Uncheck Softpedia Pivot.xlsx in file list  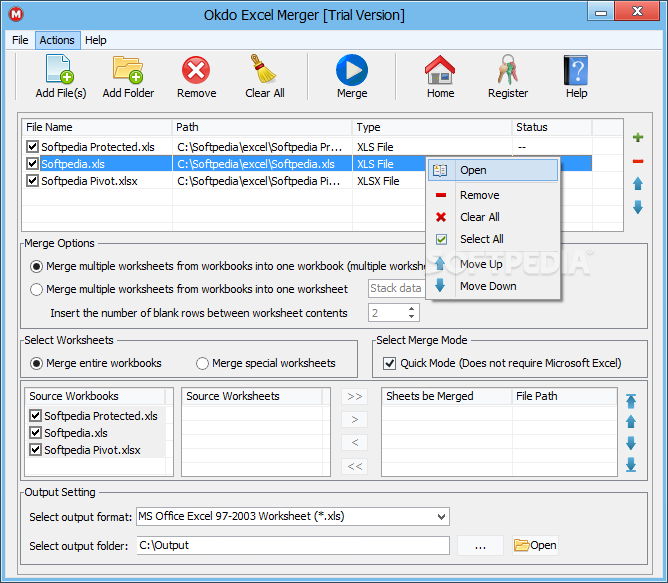click(32, 181)
